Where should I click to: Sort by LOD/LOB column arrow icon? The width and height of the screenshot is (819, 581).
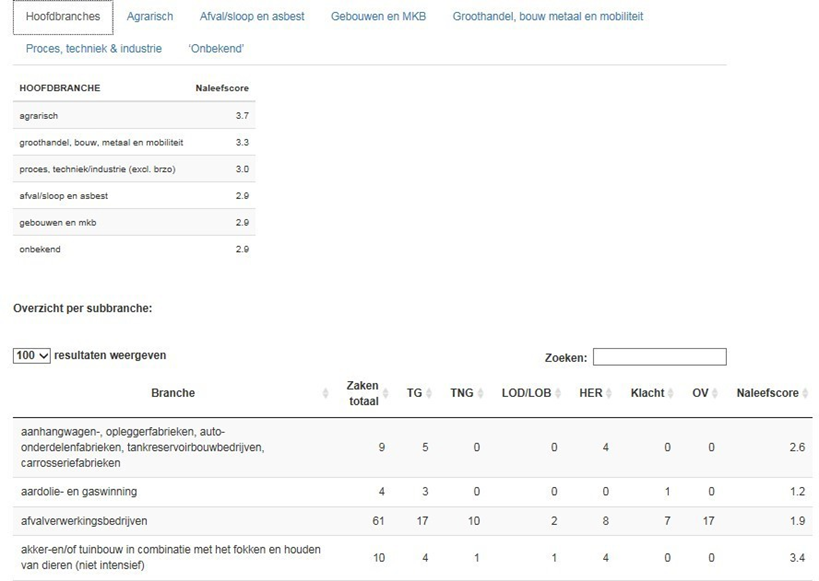[560, 394]
